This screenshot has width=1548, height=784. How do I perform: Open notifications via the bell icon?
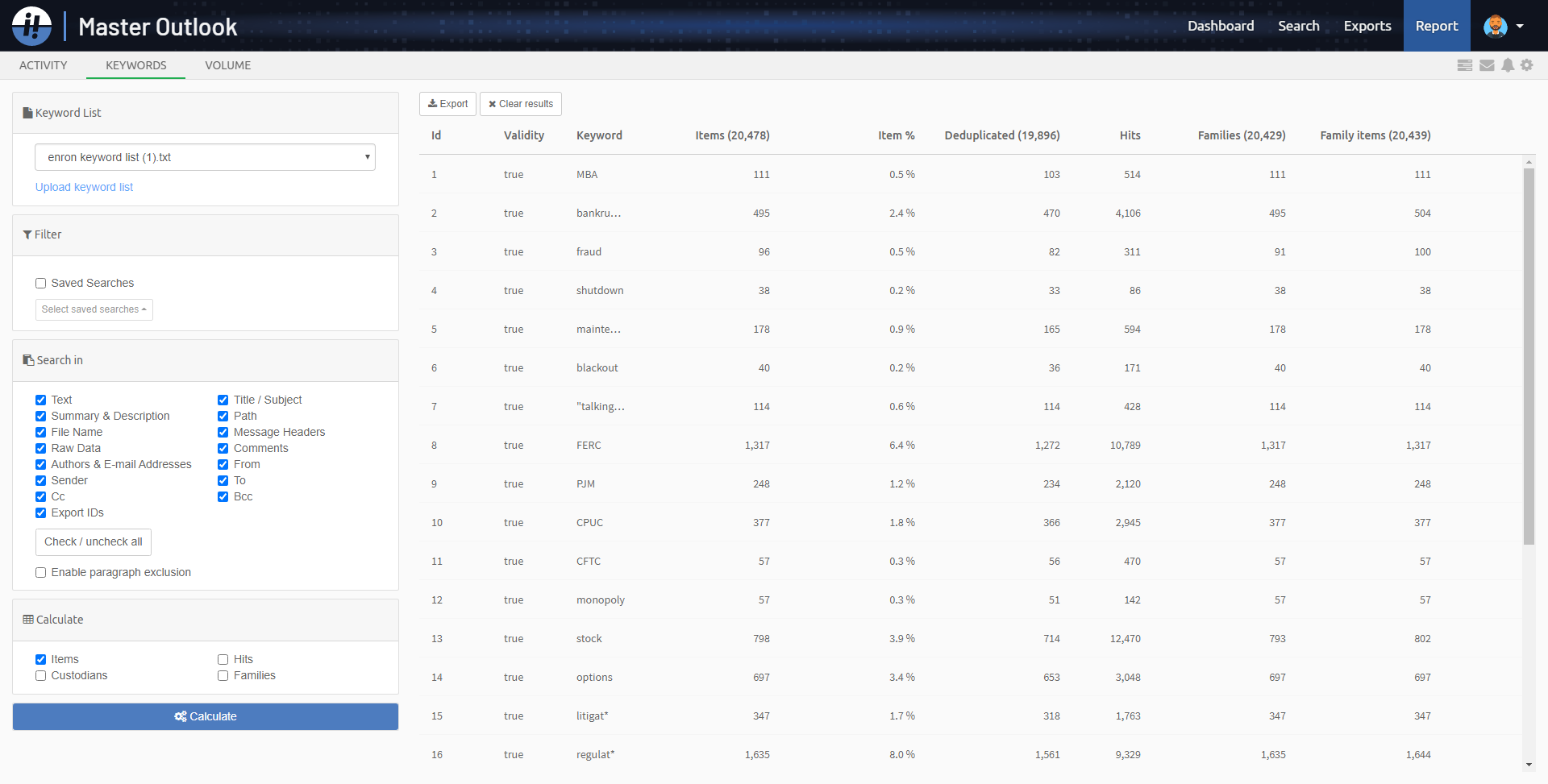pyautogui.click(x=1507, y=65)
